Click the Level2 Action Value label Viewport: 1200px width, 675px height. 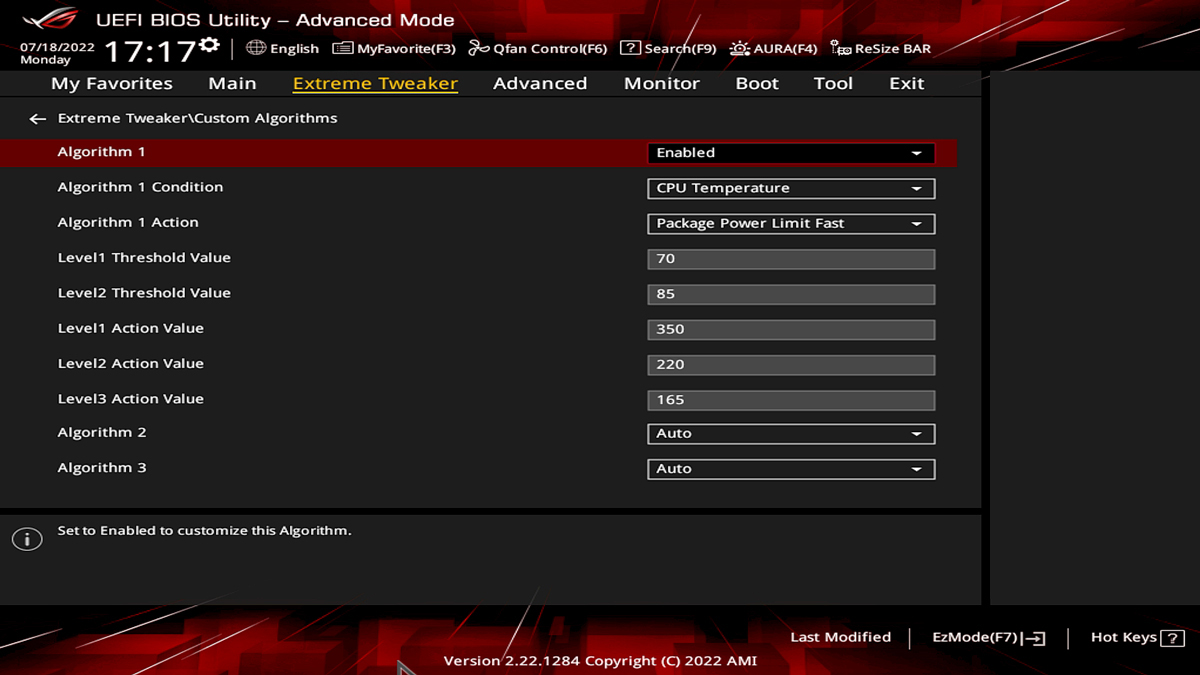coord(131,363)
